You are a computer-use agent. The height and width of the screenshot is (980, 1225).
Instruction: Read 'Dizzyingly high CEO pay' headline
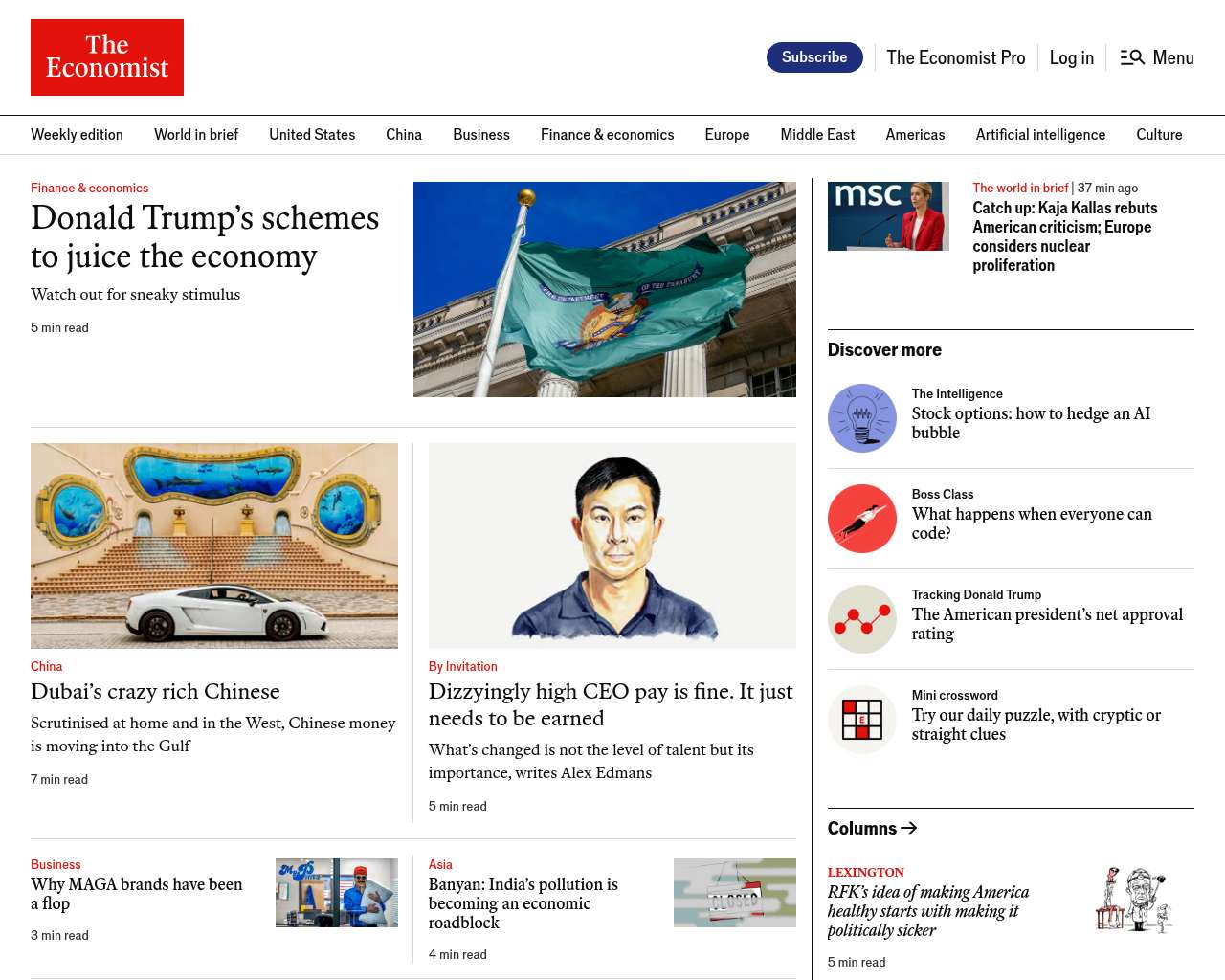point(611,704)
